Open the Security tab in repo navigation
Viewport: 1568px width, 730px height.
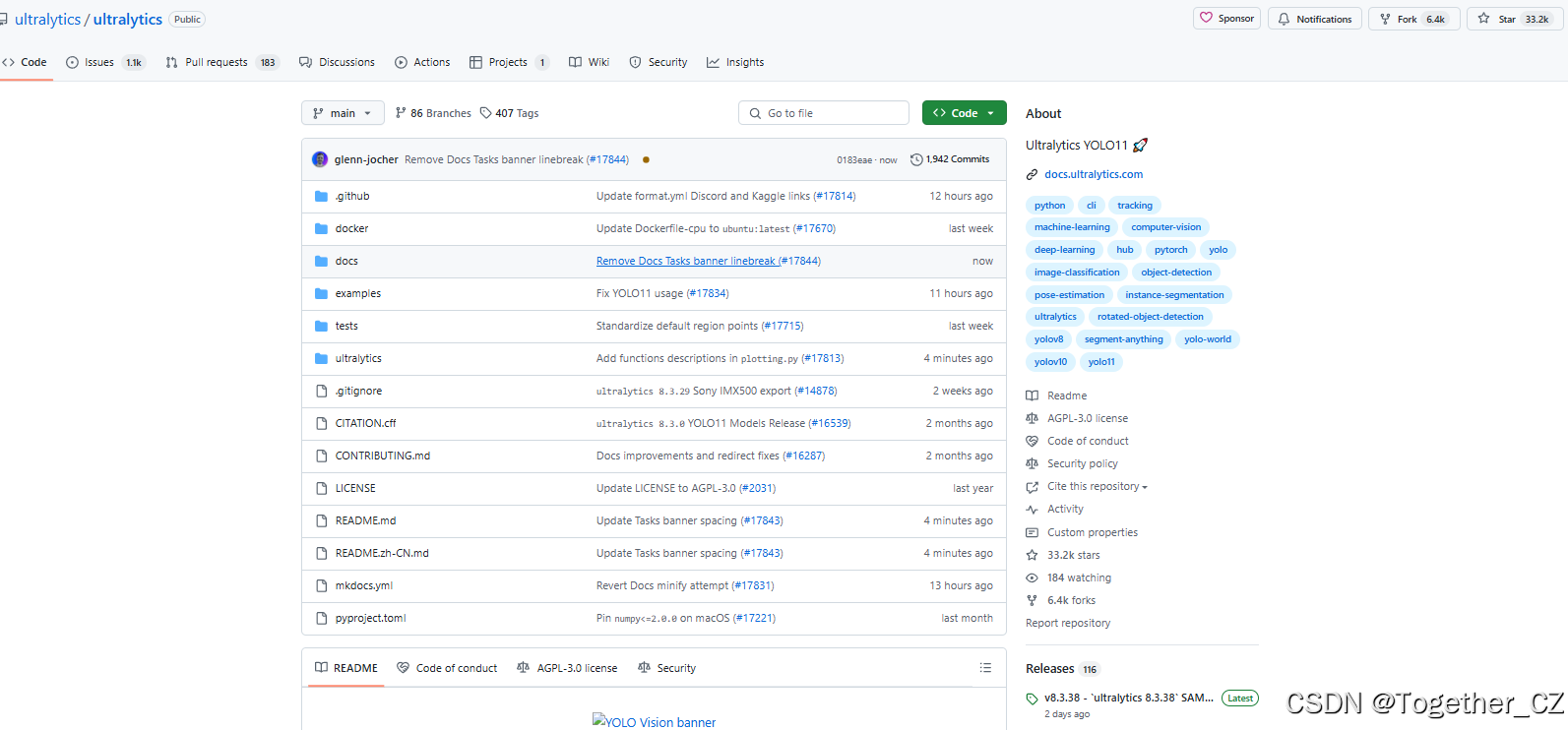659,62
